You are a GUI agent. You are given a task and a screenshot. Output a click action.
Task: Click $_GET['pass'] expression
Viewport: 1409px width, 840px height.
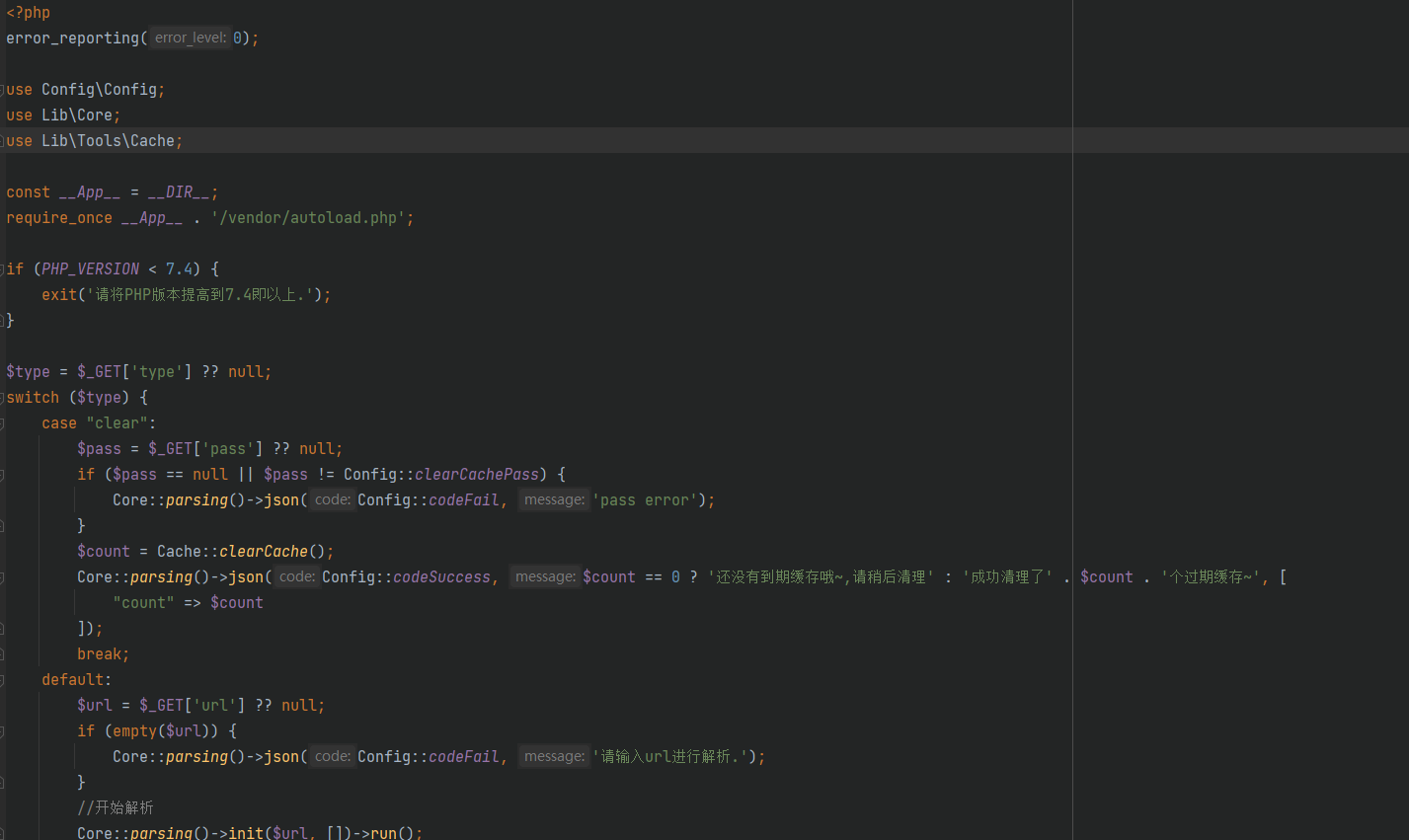[x=205, y=449]
